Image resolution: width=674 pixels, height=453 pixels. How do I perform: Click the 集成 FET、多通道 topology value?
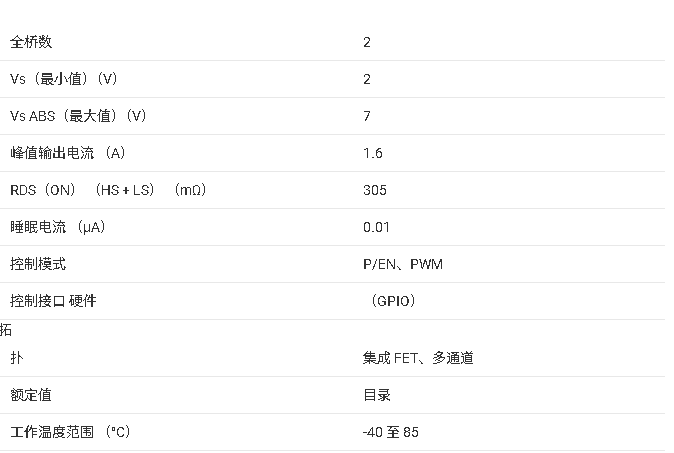(418, 358)
